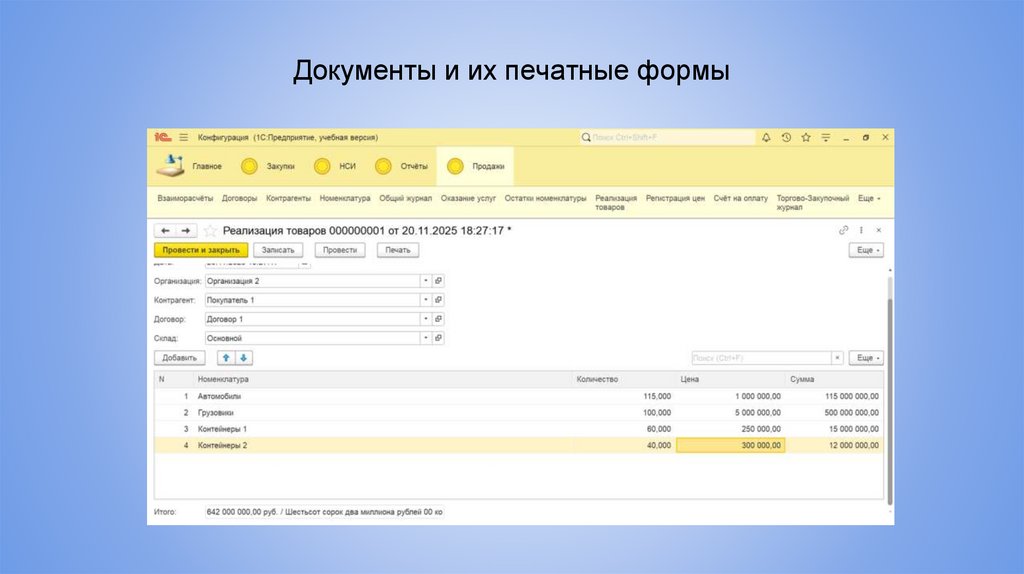
Task: Switch to the НСИ section
Action: click(x=335, y=166)
